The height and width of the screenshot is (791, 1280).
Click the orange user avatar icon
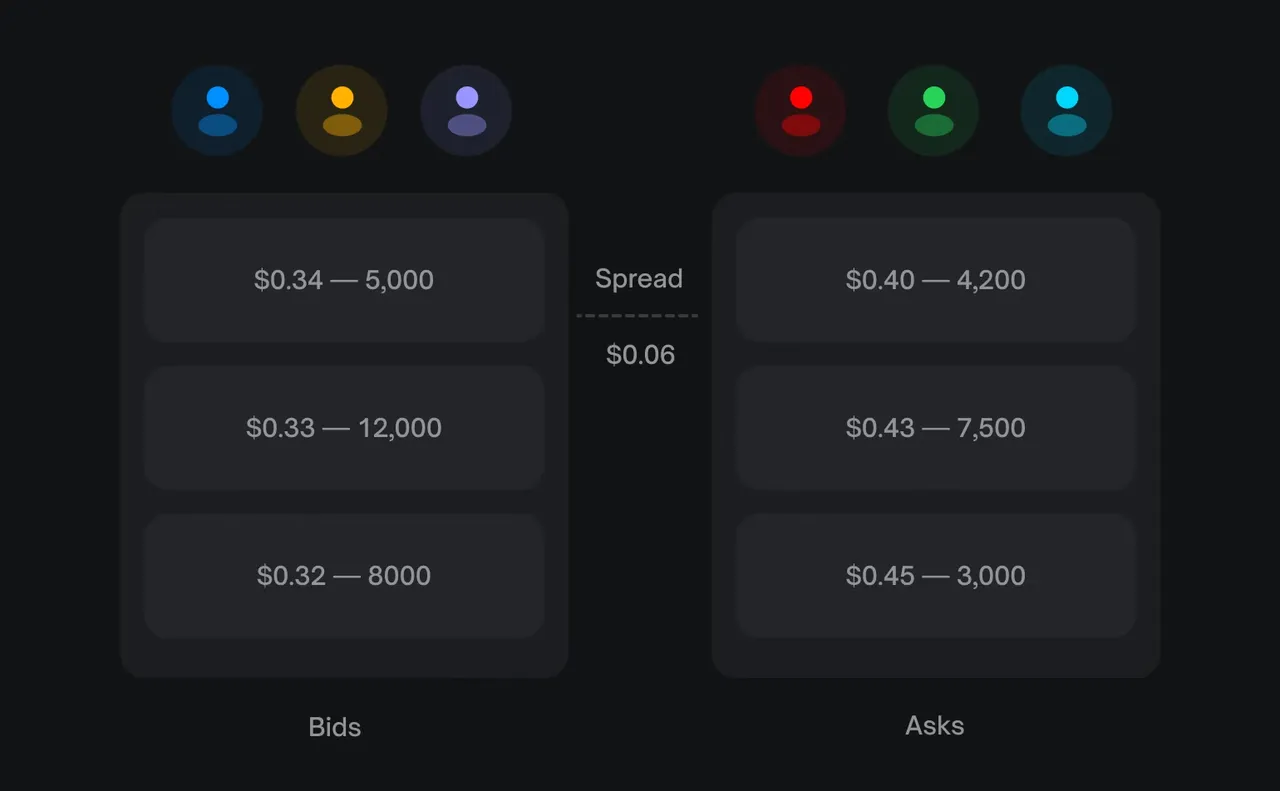[342, 111]
